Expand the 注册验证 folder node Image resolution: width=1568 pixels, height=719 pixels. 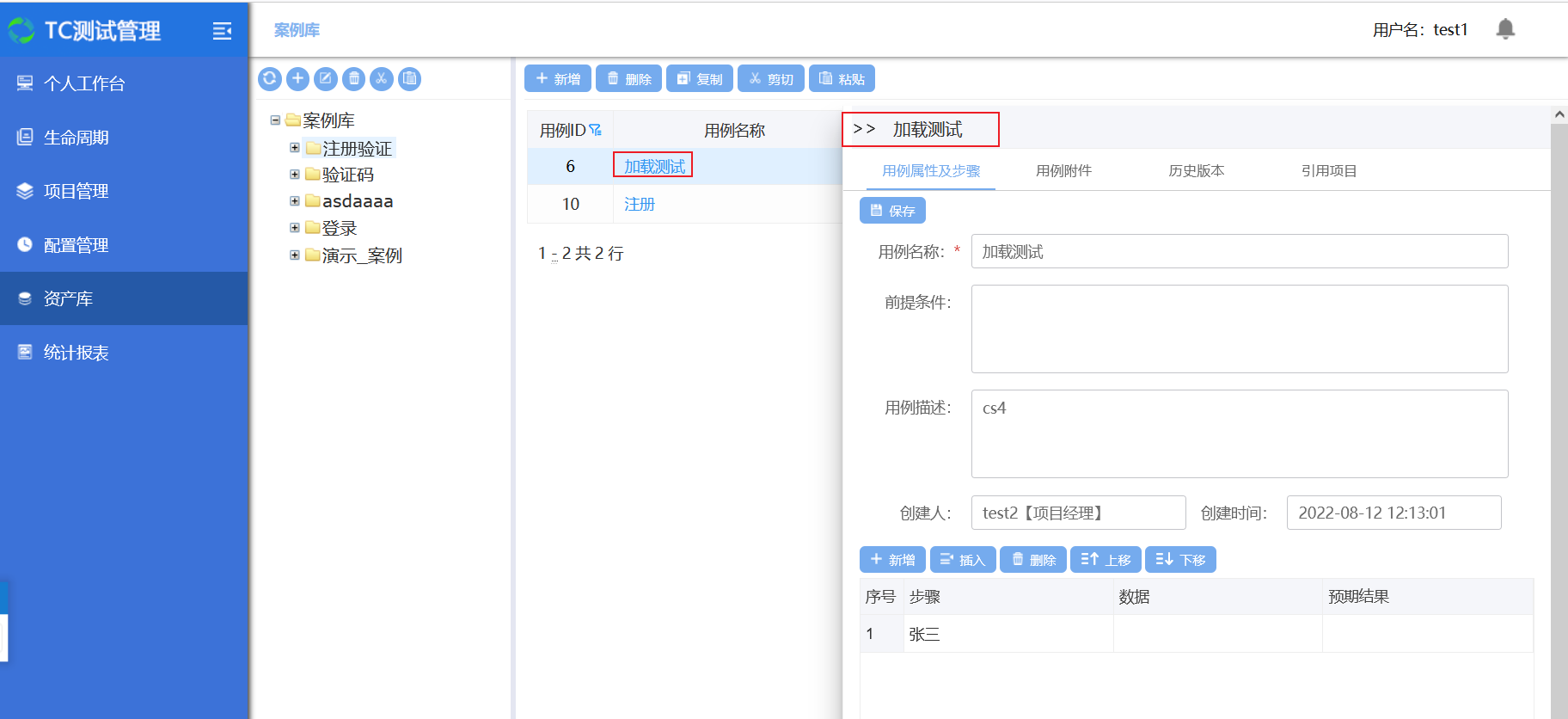[x=295, y=148]
